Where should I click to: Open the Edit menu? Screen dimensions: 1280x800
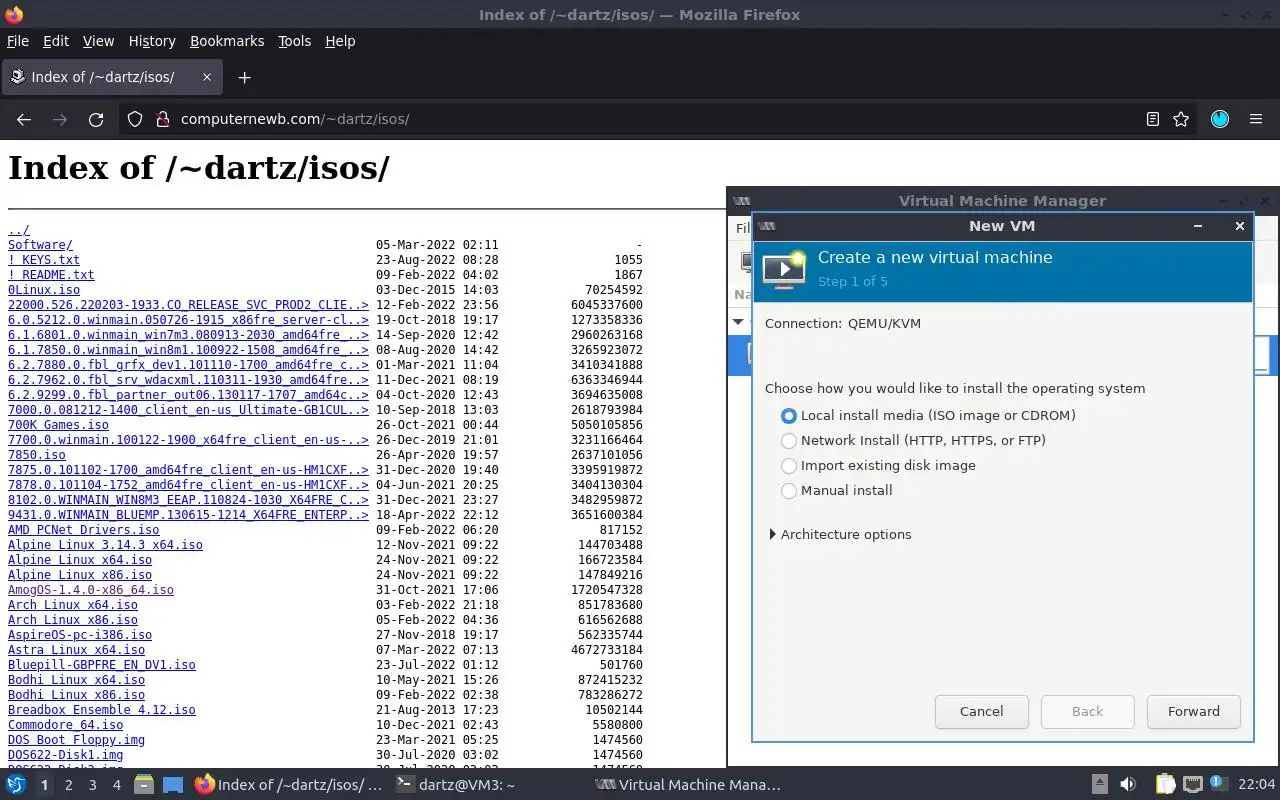56,41
